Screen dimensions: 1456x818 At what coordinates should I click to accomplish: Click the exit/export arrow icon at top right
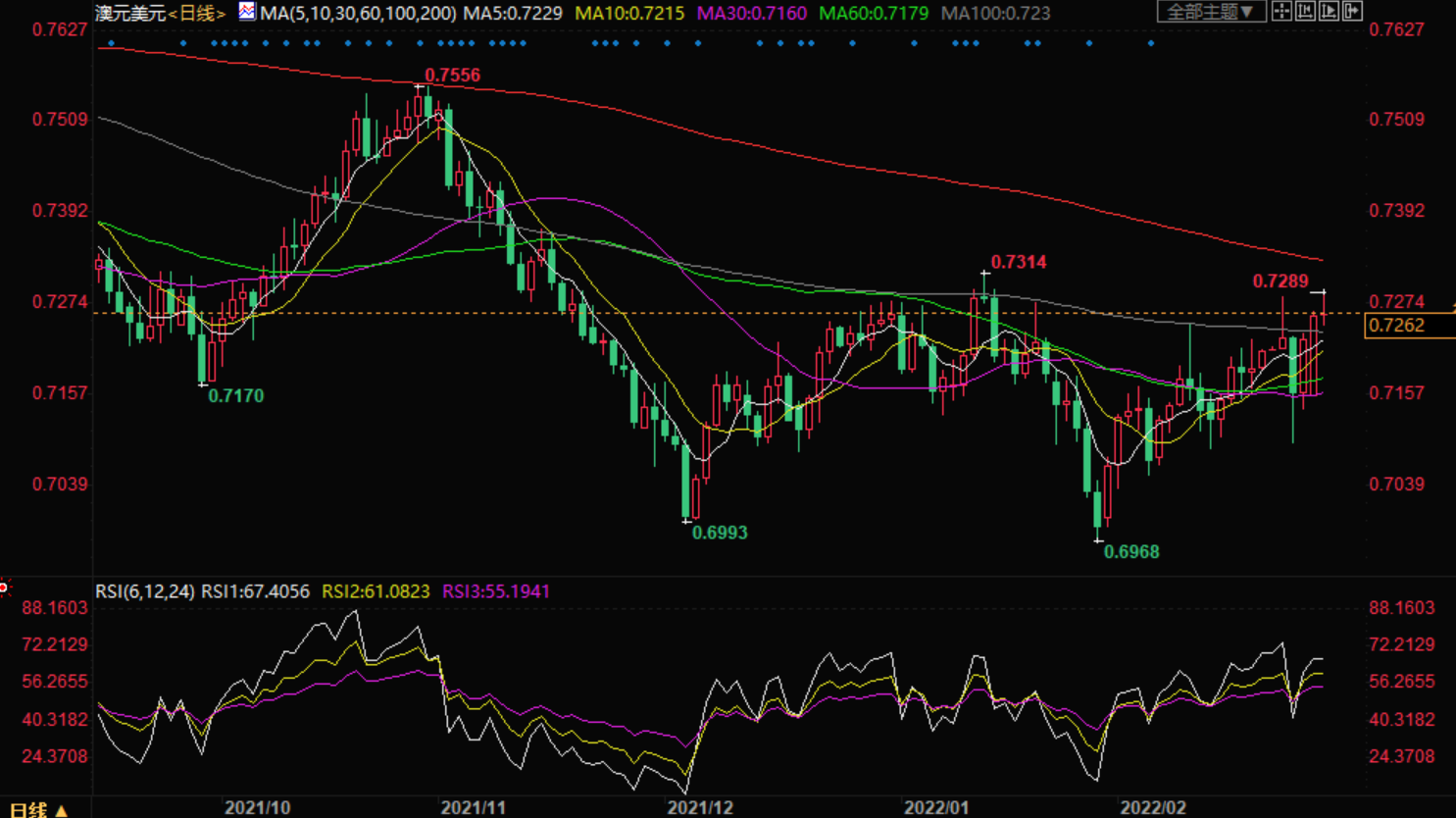pos(1352,12)
